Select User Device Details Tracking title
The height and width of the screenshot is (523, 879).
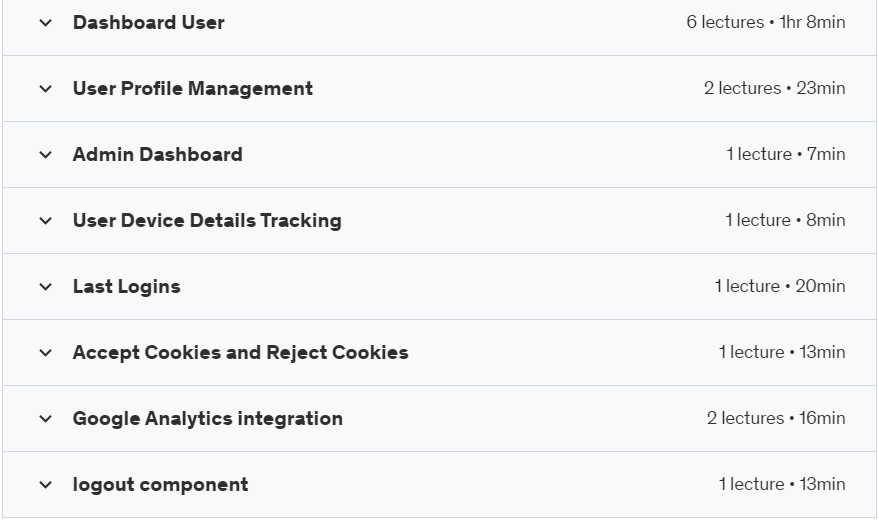point(207,220)
